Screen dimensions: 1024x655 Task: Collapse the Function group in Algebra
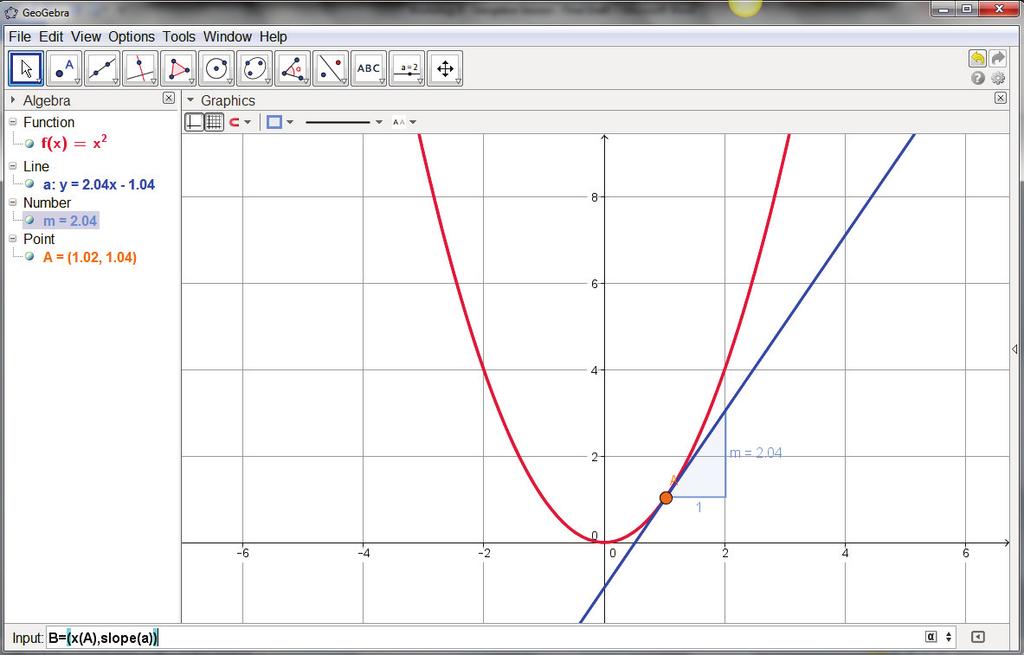[x=12, y=122]
